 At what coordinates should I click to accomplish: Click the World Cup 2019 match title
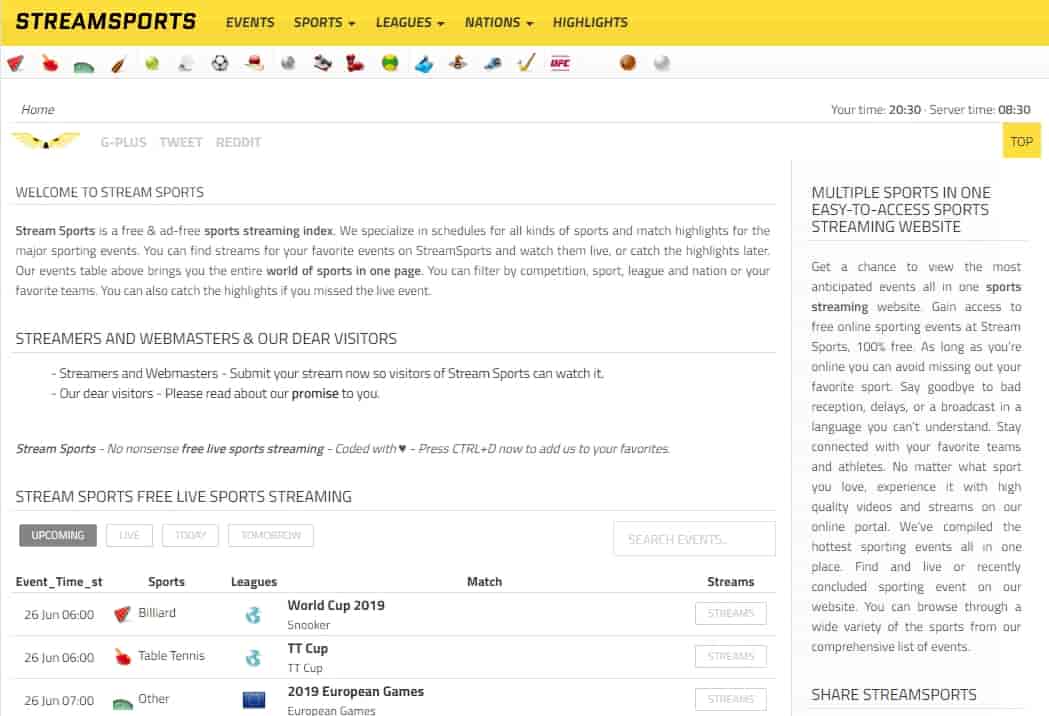click(336, 605)
